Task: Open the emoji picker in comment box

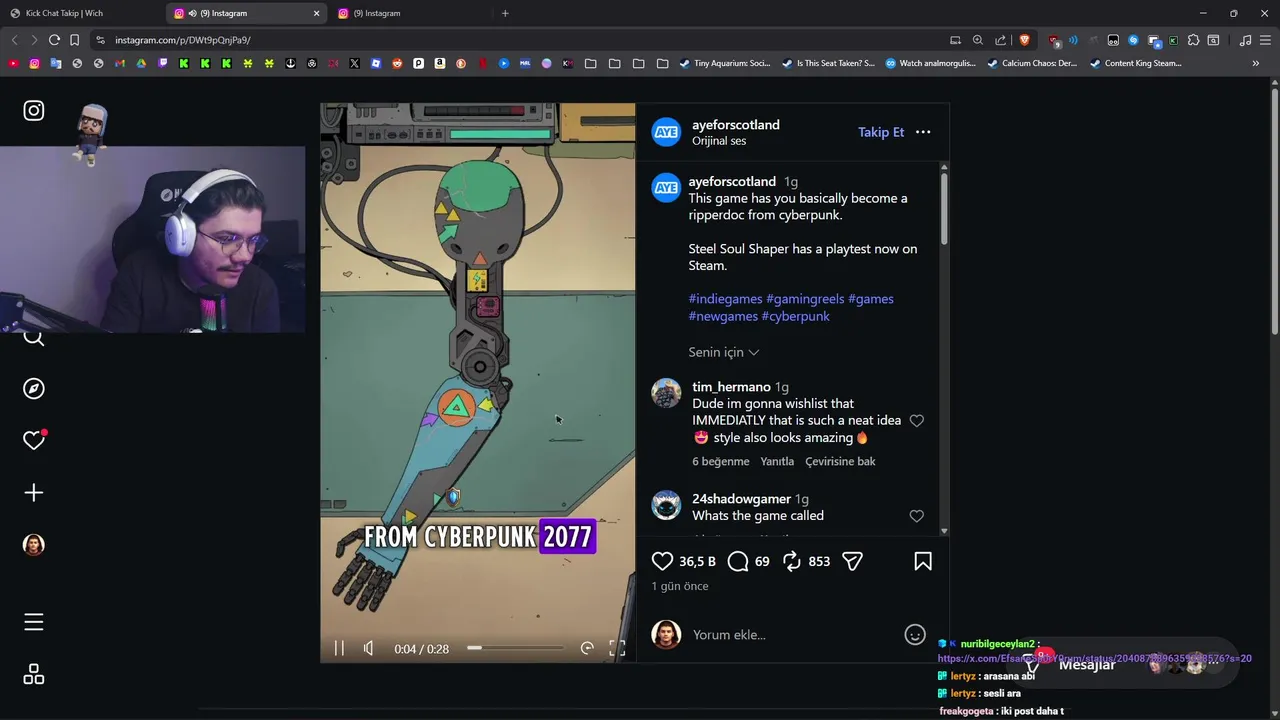Action: pyautogui.click(x=915, y=635)
